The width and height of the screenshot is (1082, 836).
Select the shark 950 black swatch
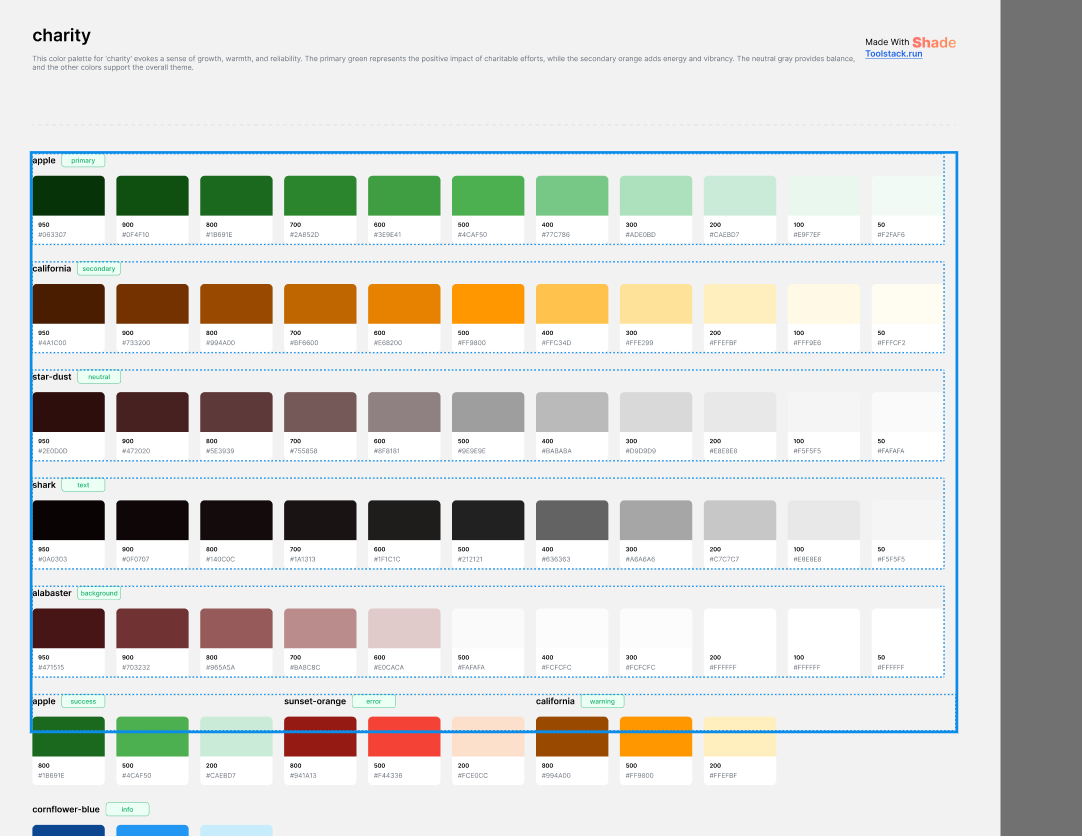(68, 521)
